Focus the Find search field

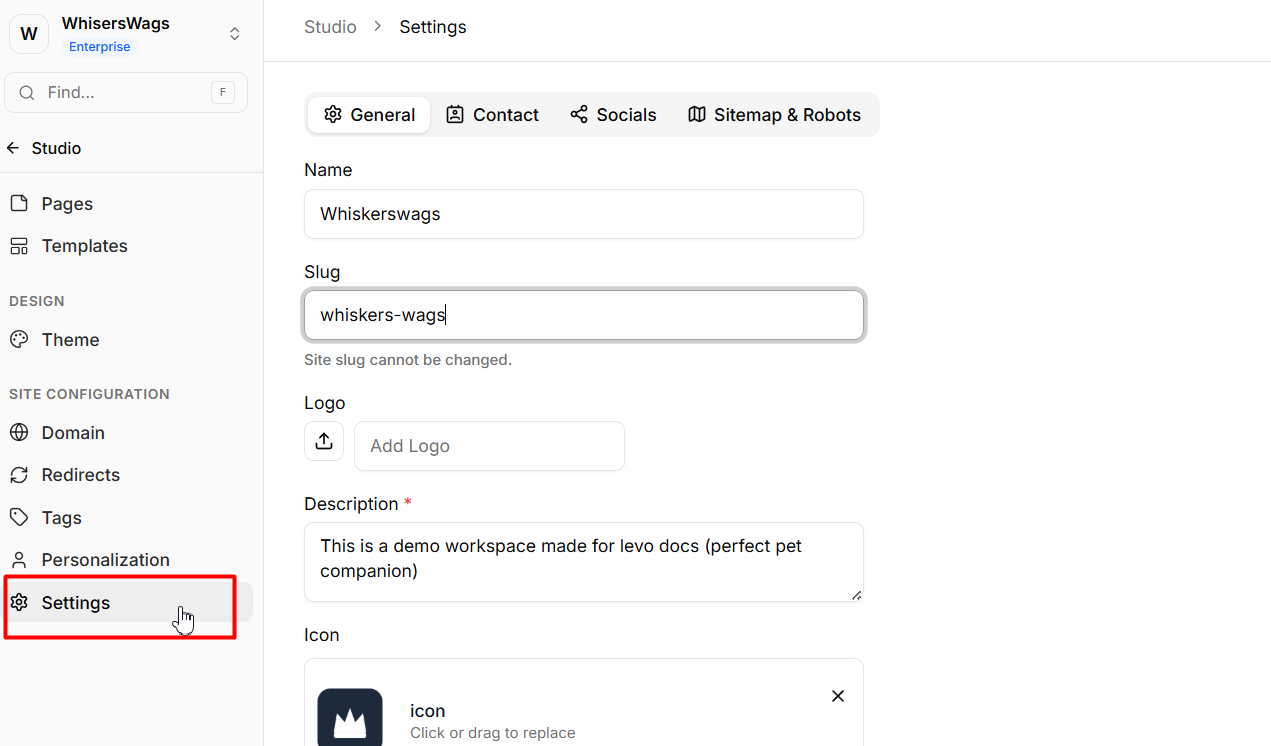[x=125, y=93]
